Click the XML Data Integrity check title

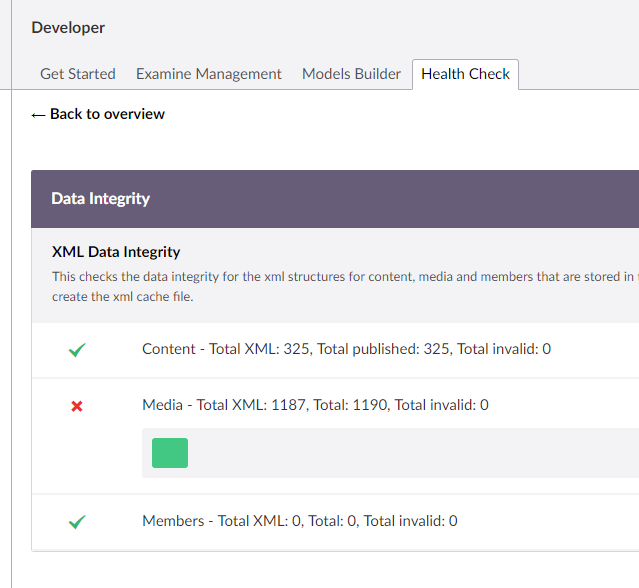point(116,252)
